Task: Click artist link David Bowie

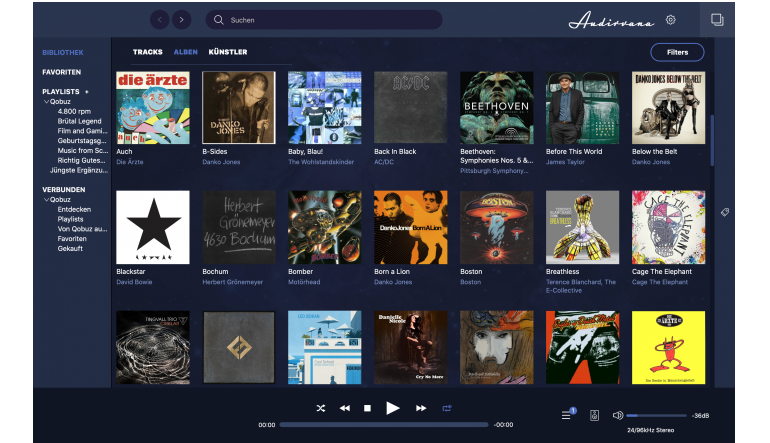Action: 134,282
